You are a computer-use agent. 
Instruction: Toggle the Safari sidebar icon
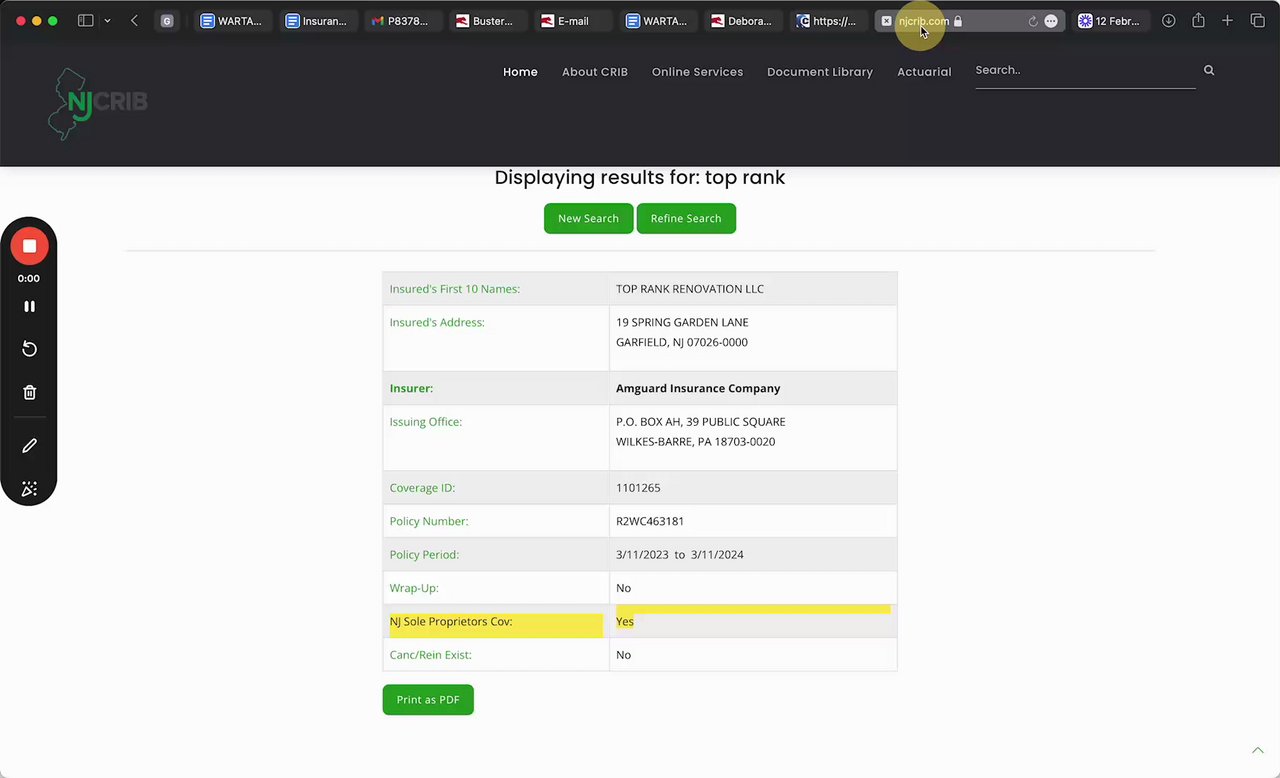tap(85, 21)
